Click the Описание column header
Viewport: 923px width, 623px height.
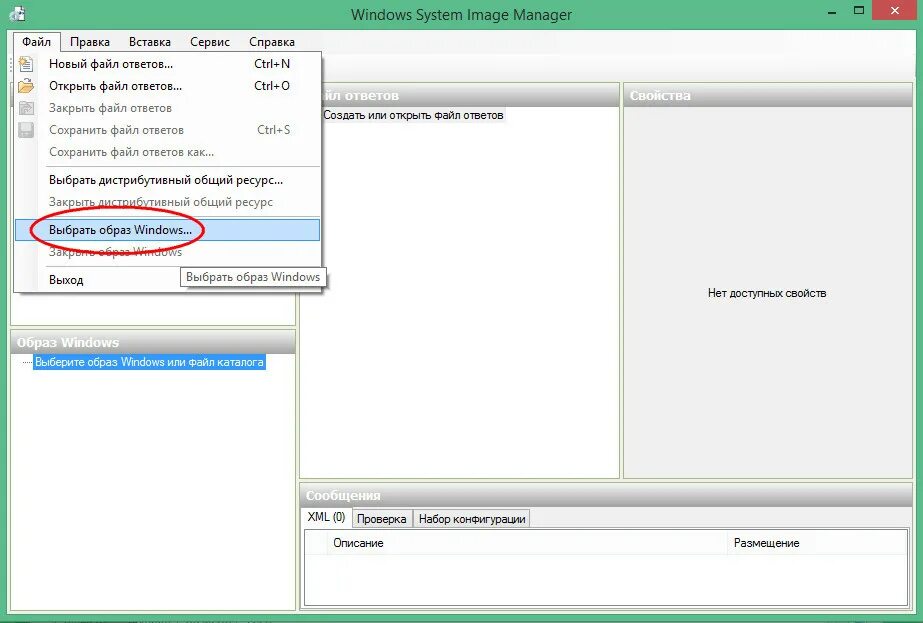527,543
